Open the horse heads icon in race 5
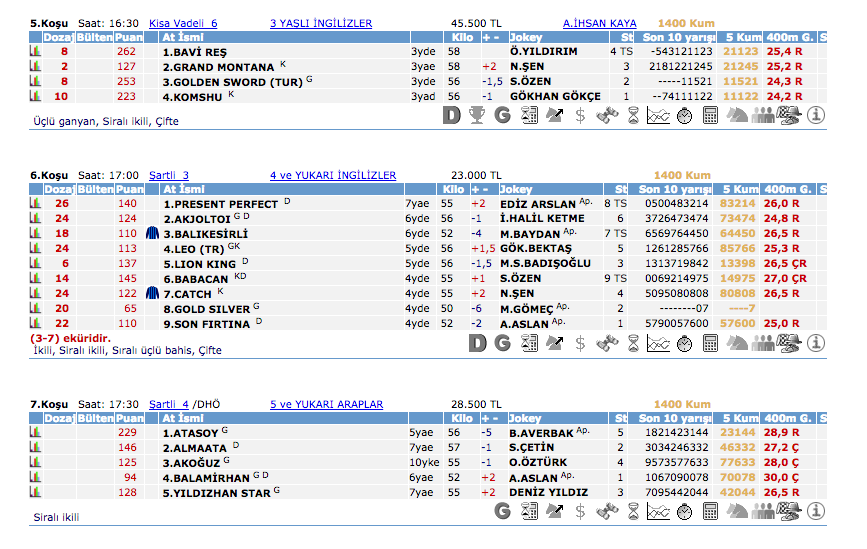This screenshot has width=867, height=549. pyautogui.click(x=737, y=115)
